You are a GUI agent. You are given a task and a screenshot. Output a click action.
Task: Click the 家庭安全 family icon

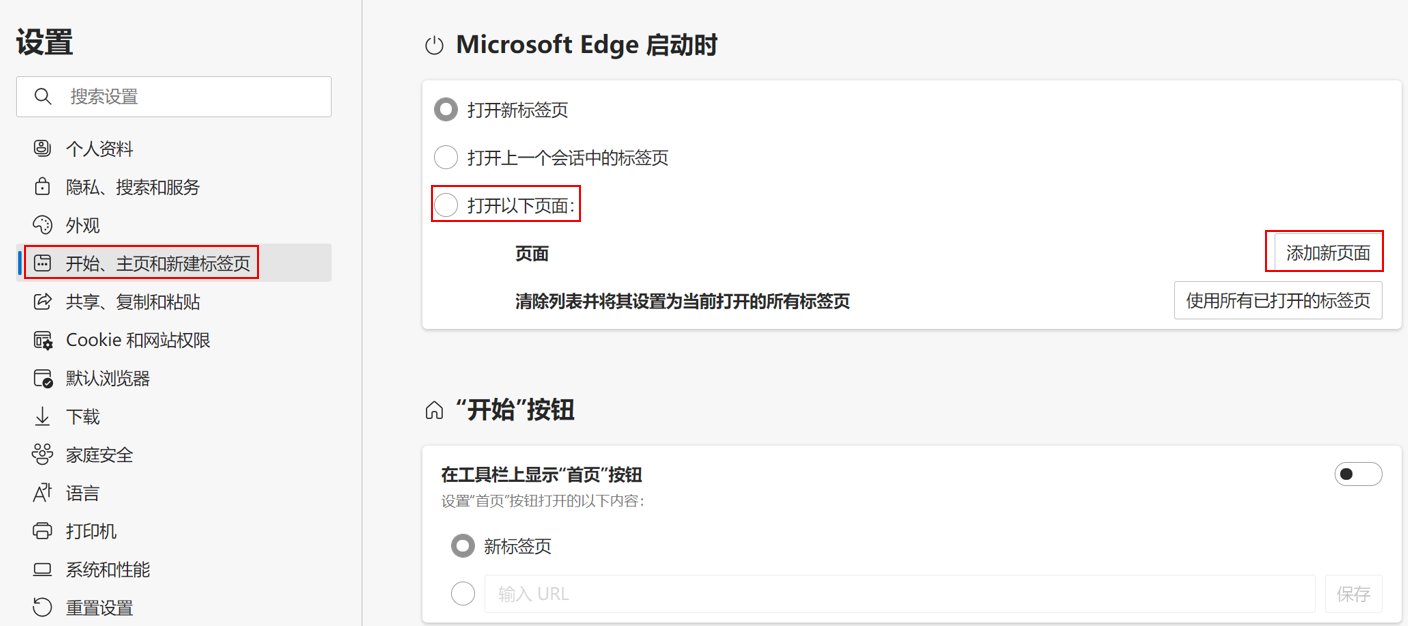point(42,455)
